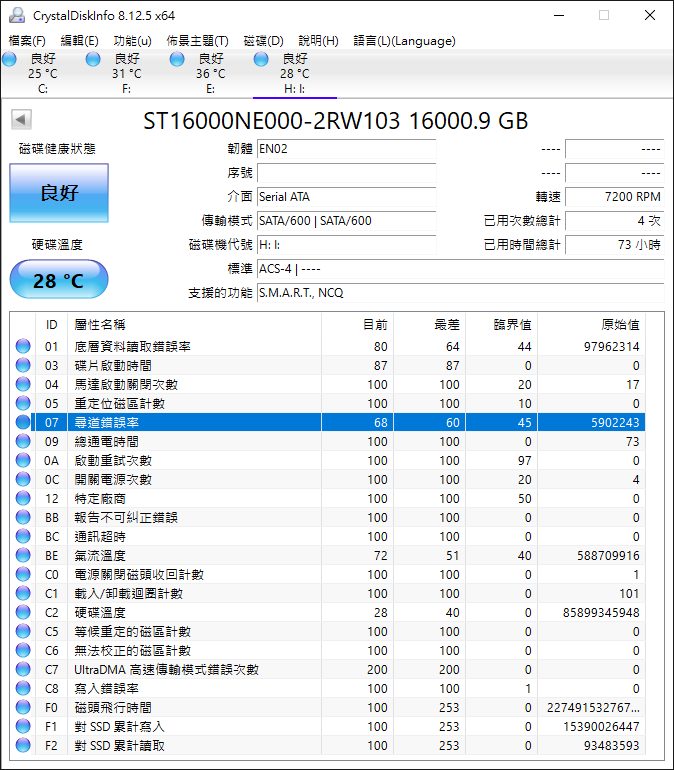Click the 轉速 field showing 7200 RPM
This screenshot has width=674, height=770.
click(615, 197)
